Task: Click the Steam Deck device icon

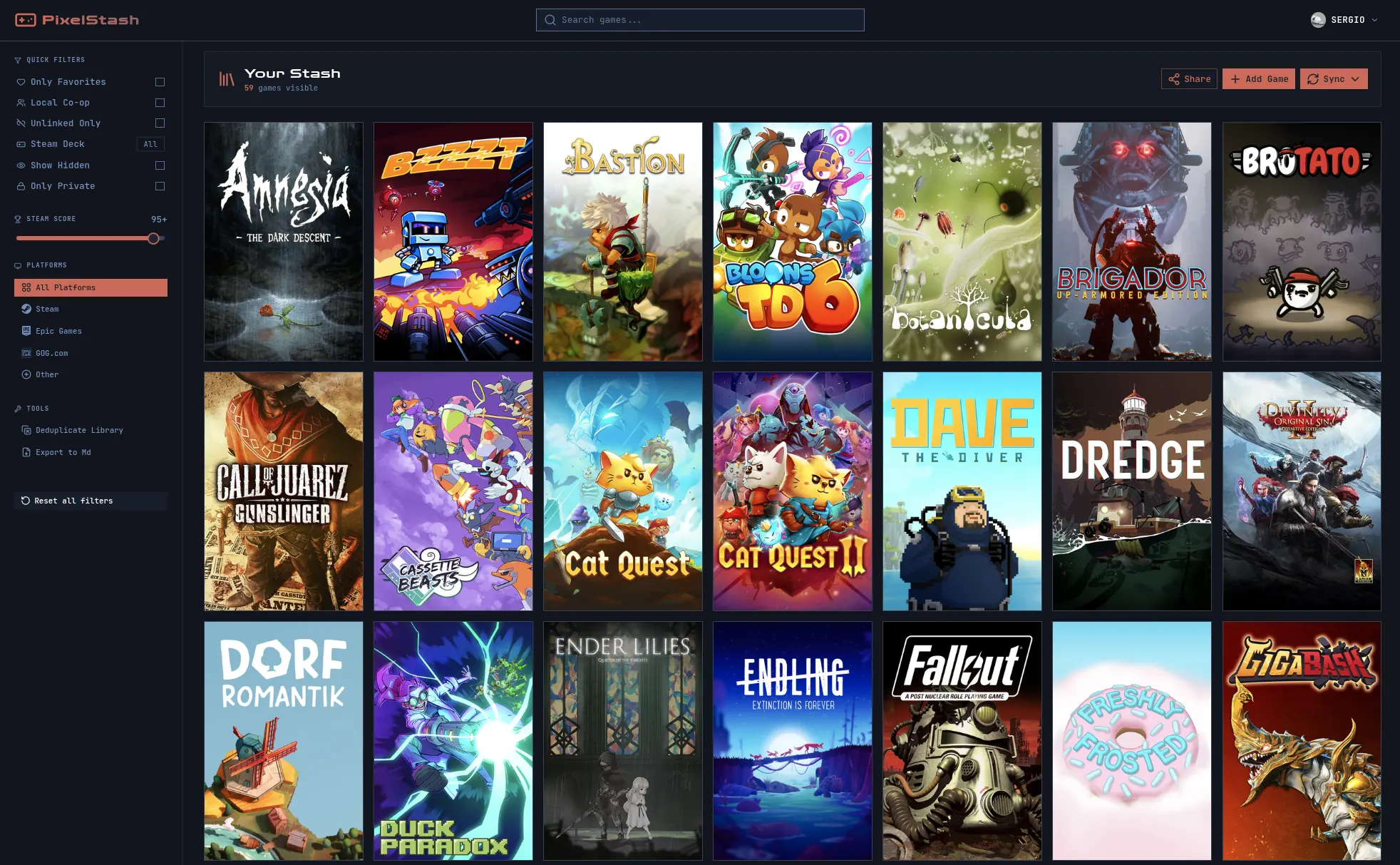Action: [x=21, y=144]
